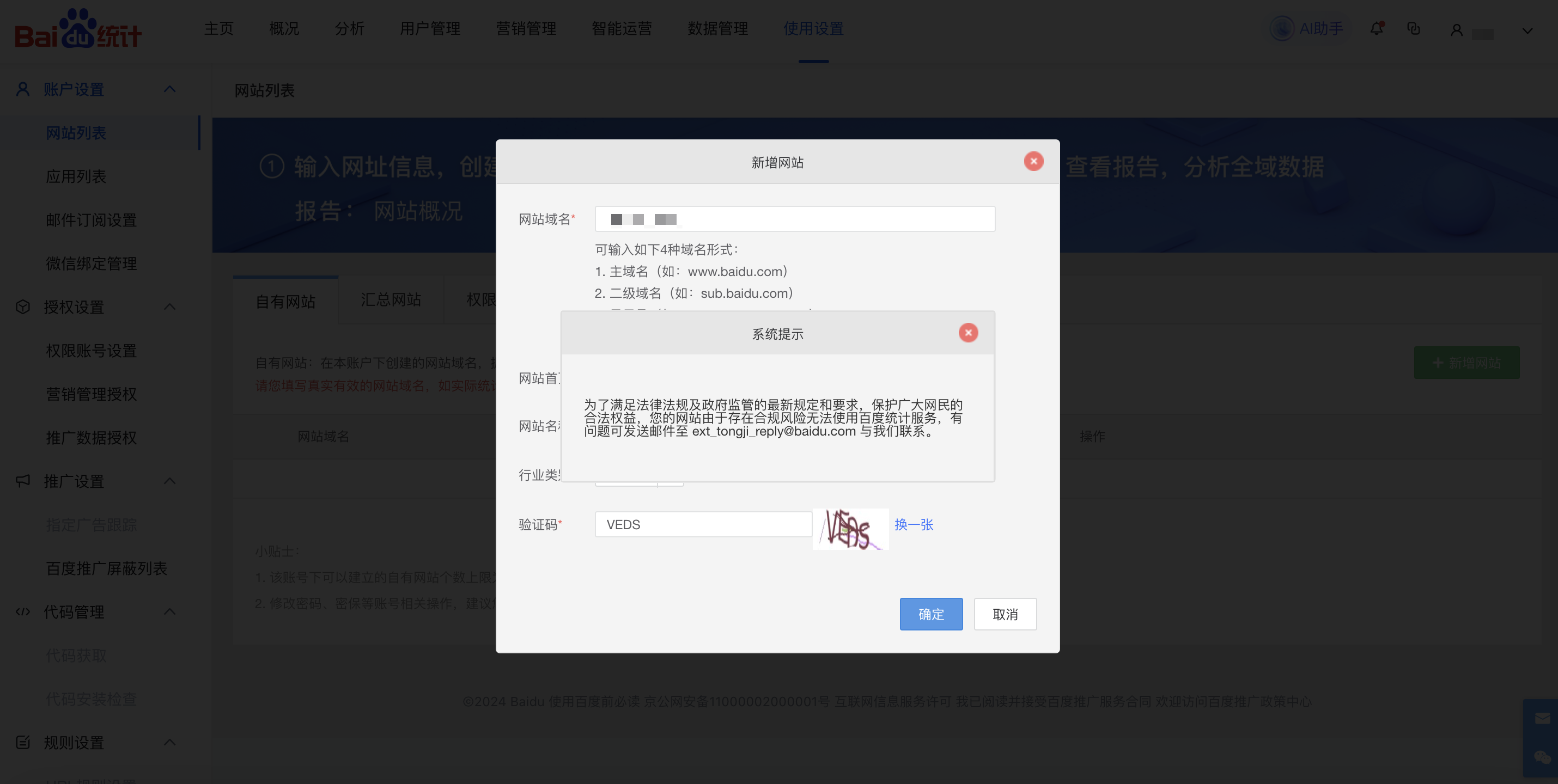Confirm with the 确定 button
Image resolution: width=1558 pixels, height=784 pixels.
click(x=931, y=614)
